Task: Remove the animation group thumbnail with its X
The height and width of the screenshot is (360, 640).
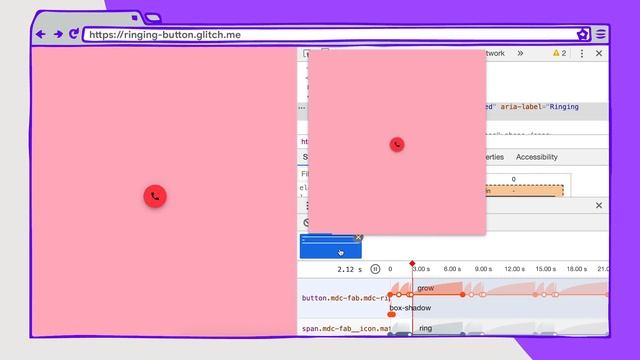Action: click(x=358, y=237)
